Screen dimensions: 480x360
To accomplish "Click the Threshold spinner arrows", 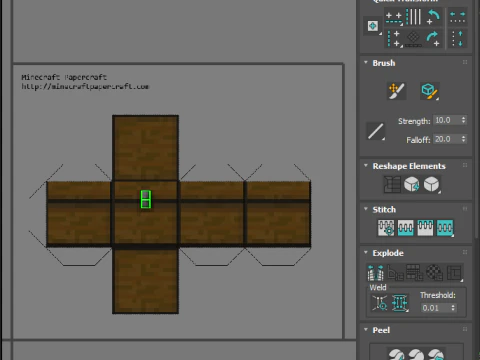I will [453, 308].
